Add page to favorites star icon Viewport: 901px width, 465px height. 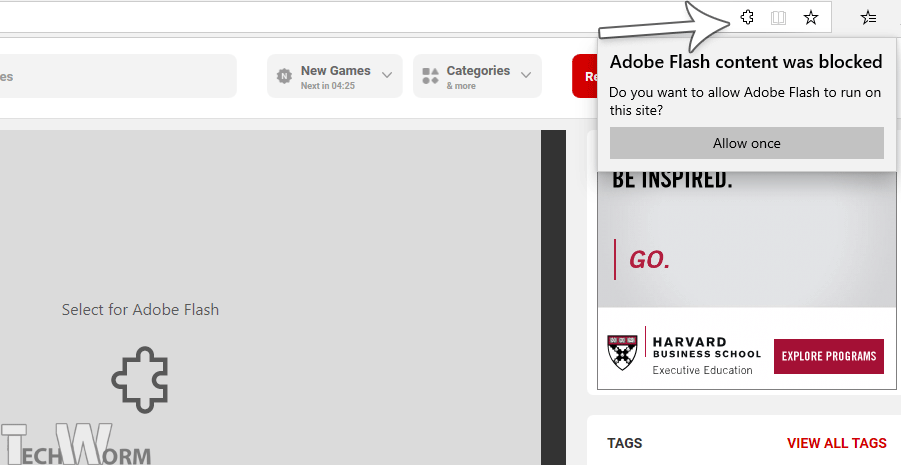click(x=810, y=18)
